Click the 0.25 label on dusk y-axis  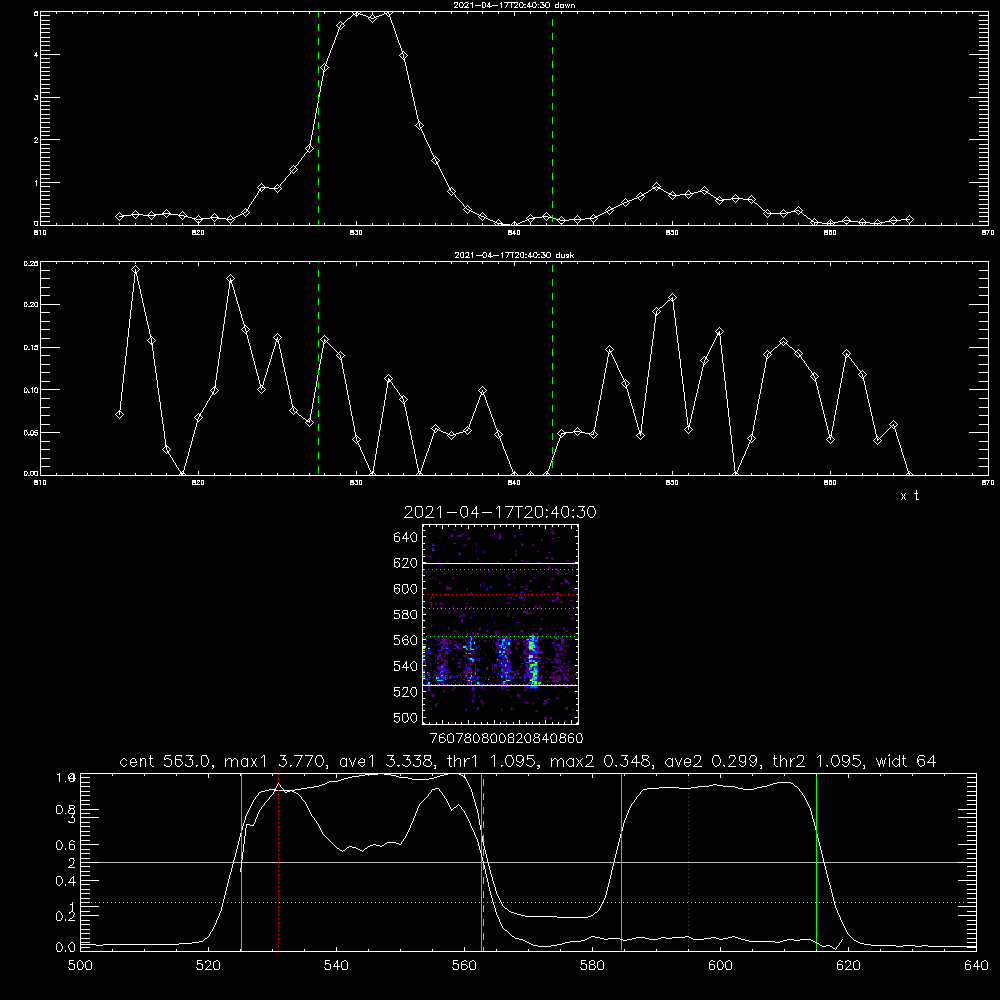click(x=31, y=263)
